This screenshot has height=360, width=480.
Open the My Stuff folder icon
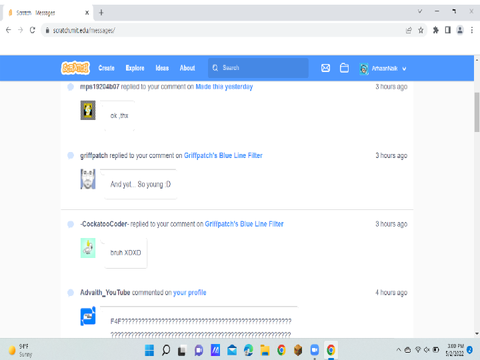[344, 68]
